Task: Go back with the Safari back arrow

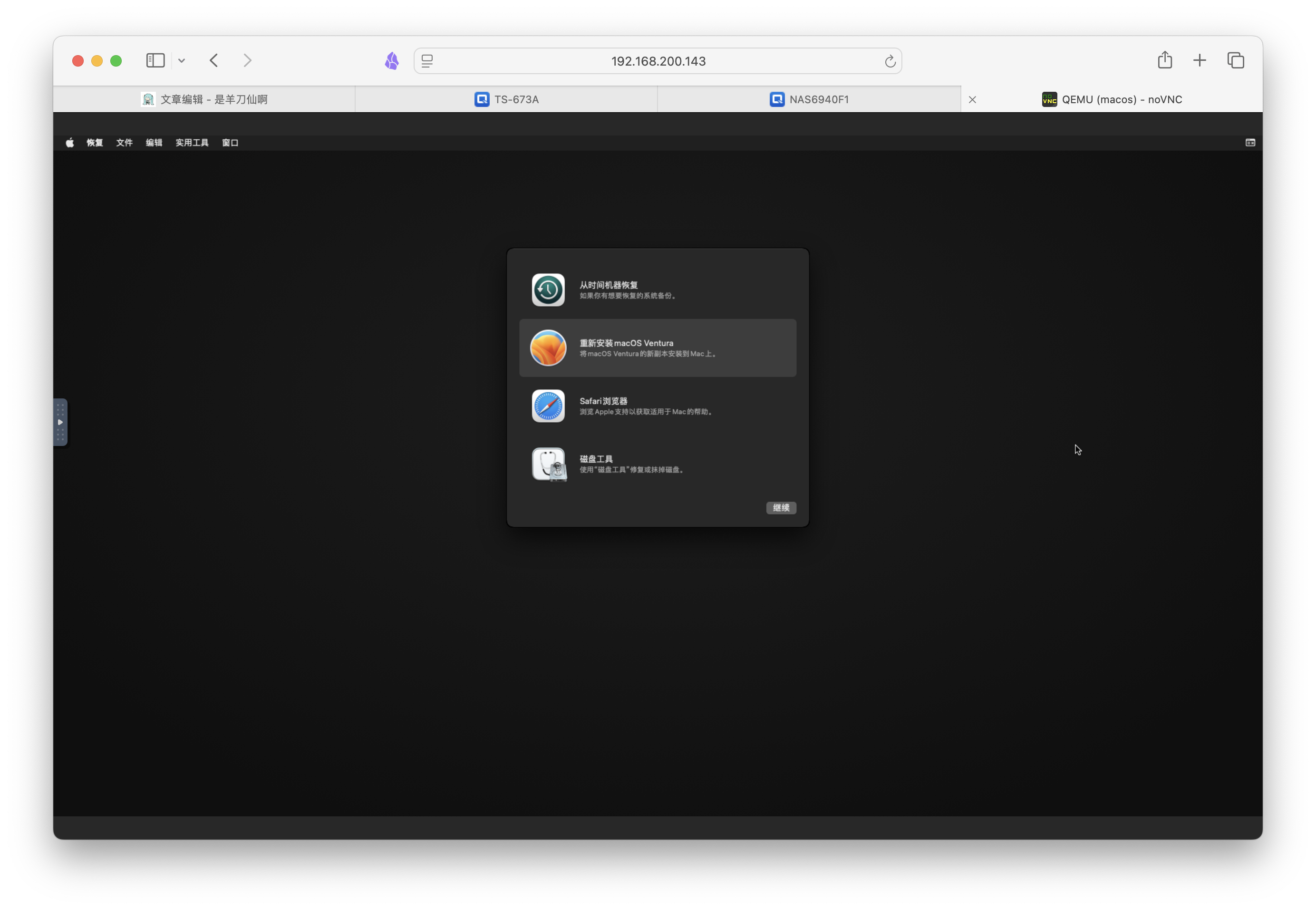Action: click(x=214, y=60)
